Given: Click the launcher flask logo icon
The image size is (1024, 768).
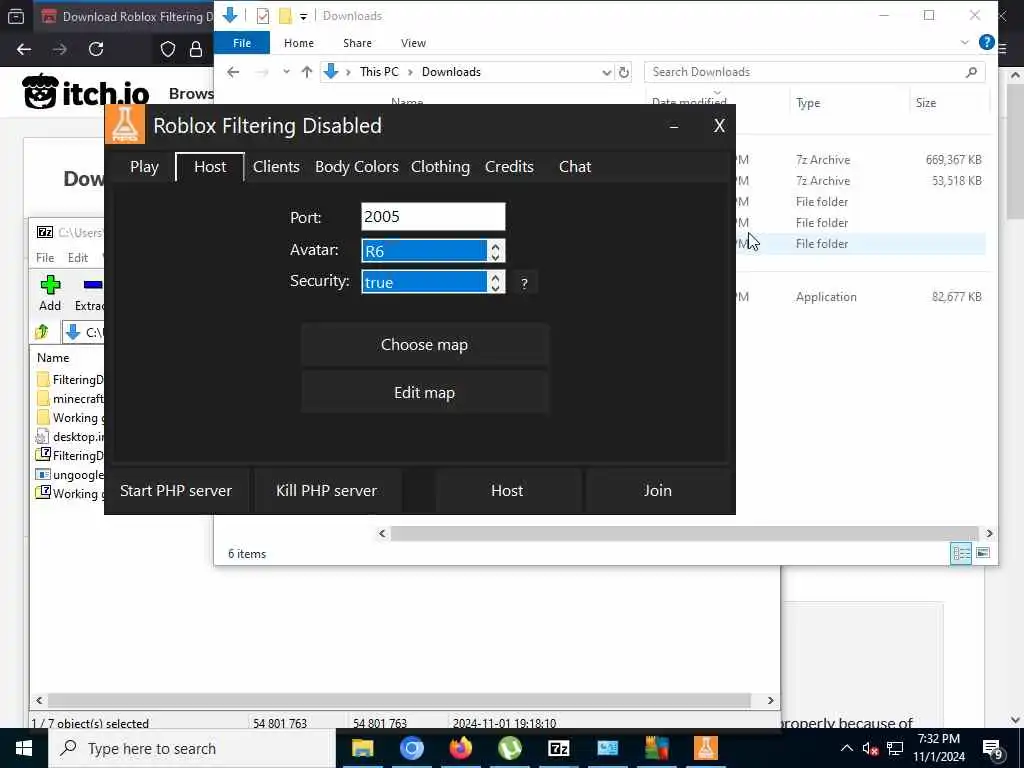Looking at the screenshot, I should pos(125,124).
